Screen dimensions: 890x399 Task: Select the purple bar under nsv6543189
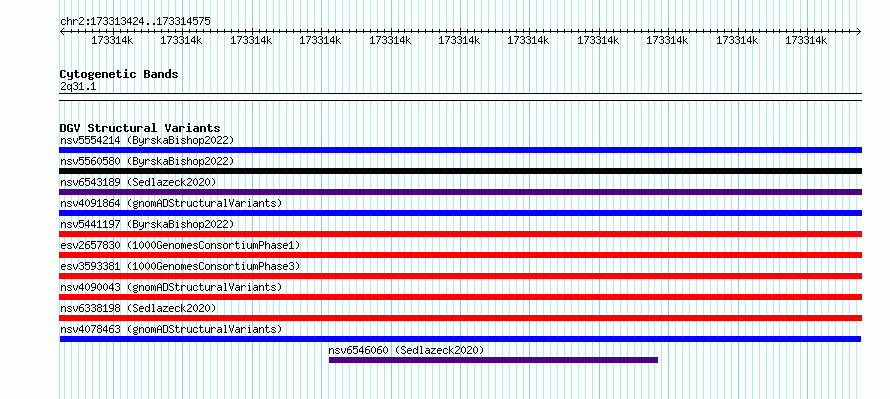(460, 192)
